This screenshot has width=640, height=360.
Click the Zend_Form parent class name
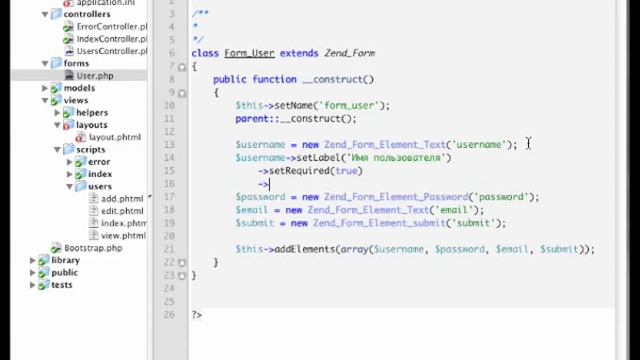click(349, 53)
